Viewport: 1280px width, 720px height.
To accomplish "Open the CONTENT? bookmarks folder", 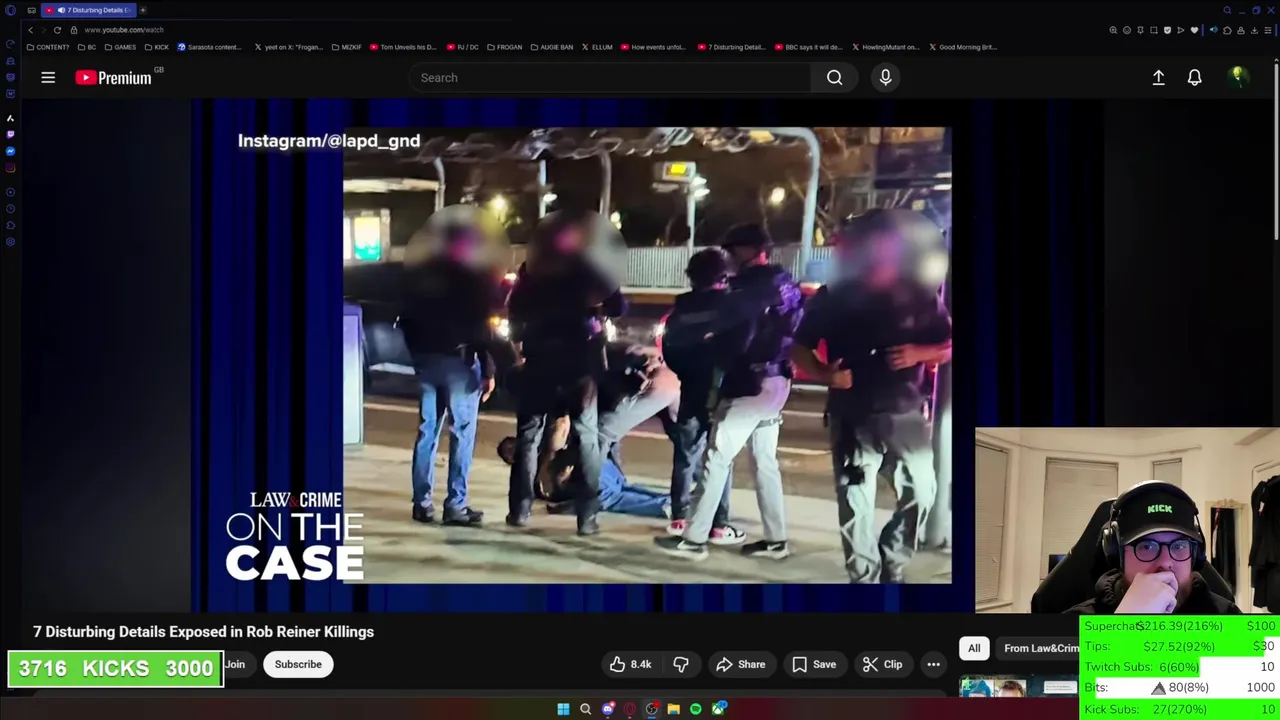I will (48, 47).
